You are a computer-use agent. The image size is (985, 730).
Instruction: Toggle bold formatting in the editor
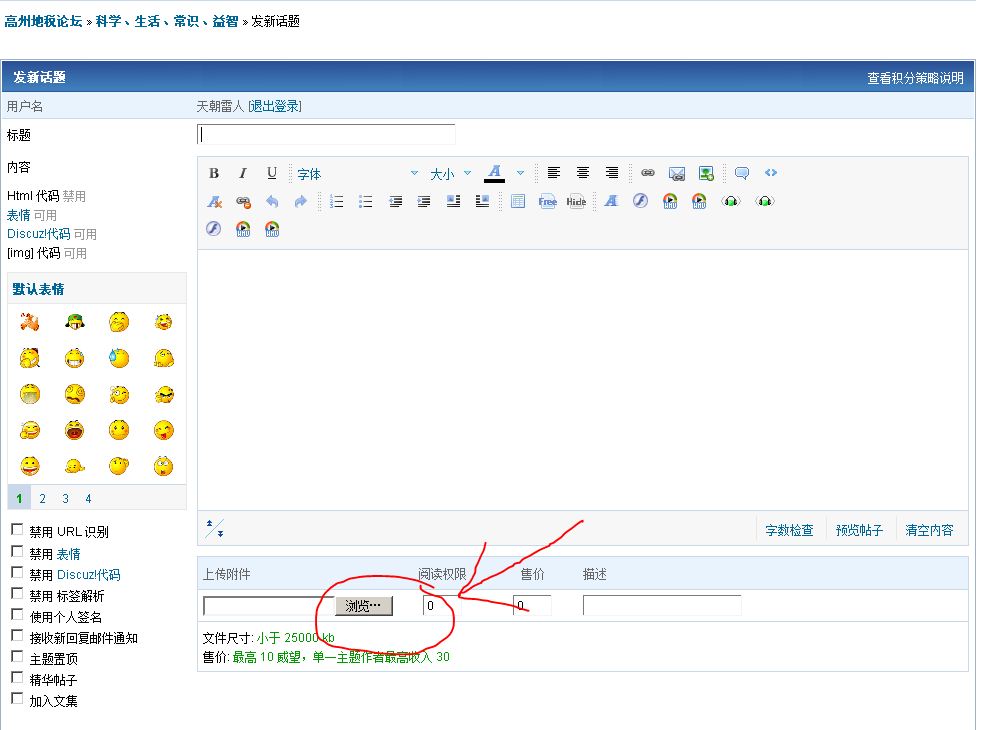click(214, 173)
